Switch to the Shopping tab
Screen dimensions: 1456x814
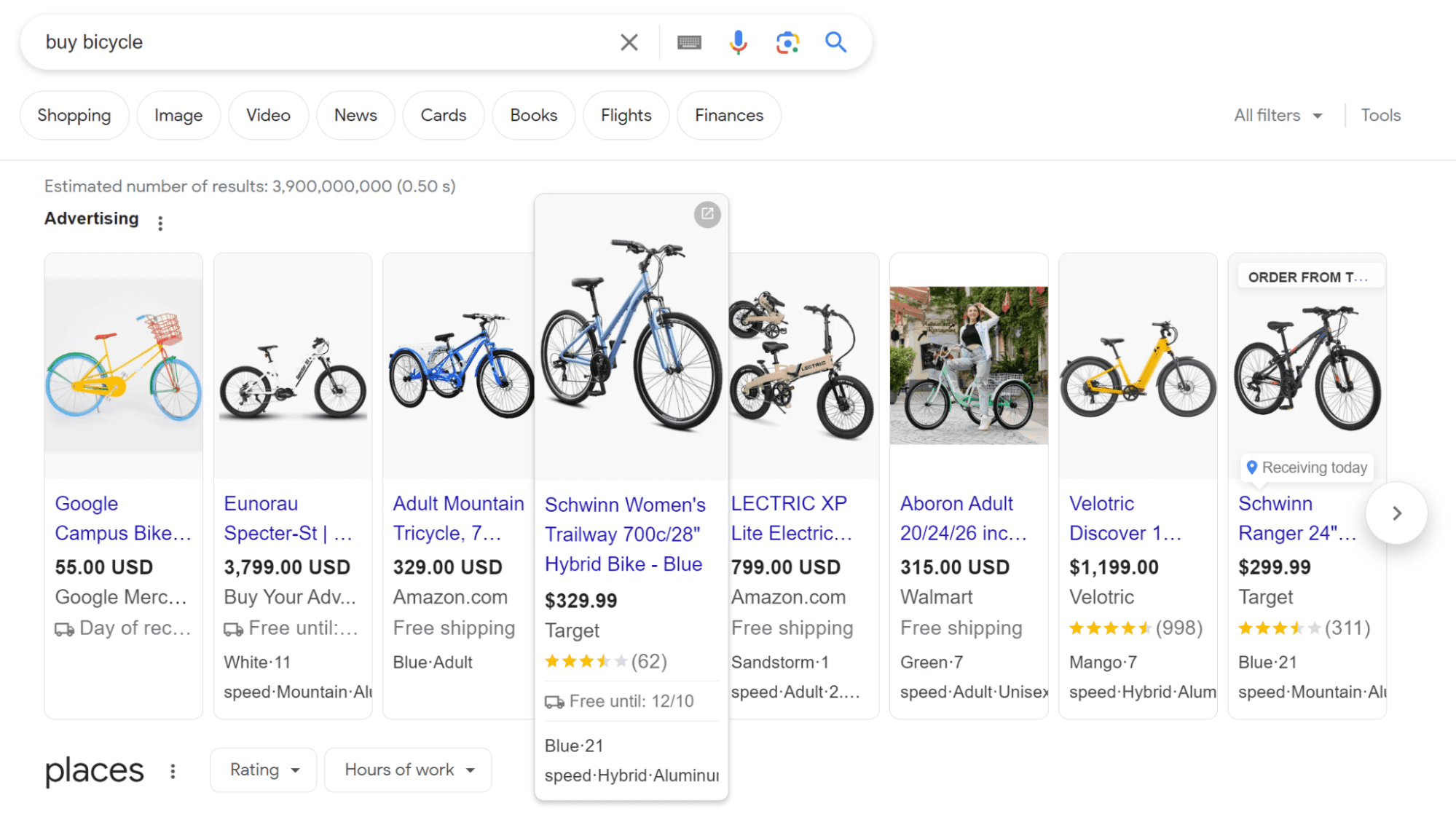click(74, 114)
